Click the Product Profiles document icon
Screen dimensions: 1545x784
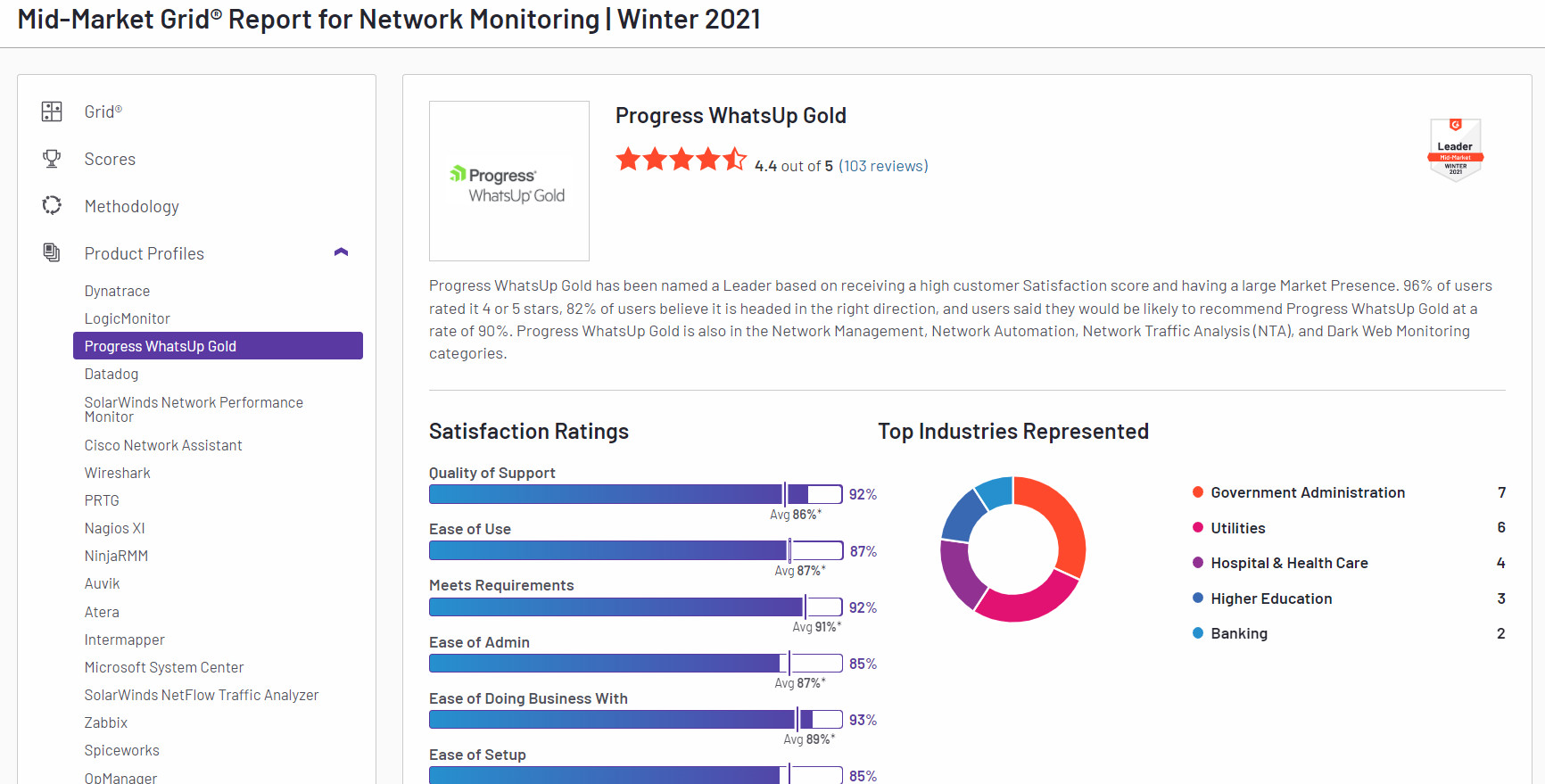[52, 253]
